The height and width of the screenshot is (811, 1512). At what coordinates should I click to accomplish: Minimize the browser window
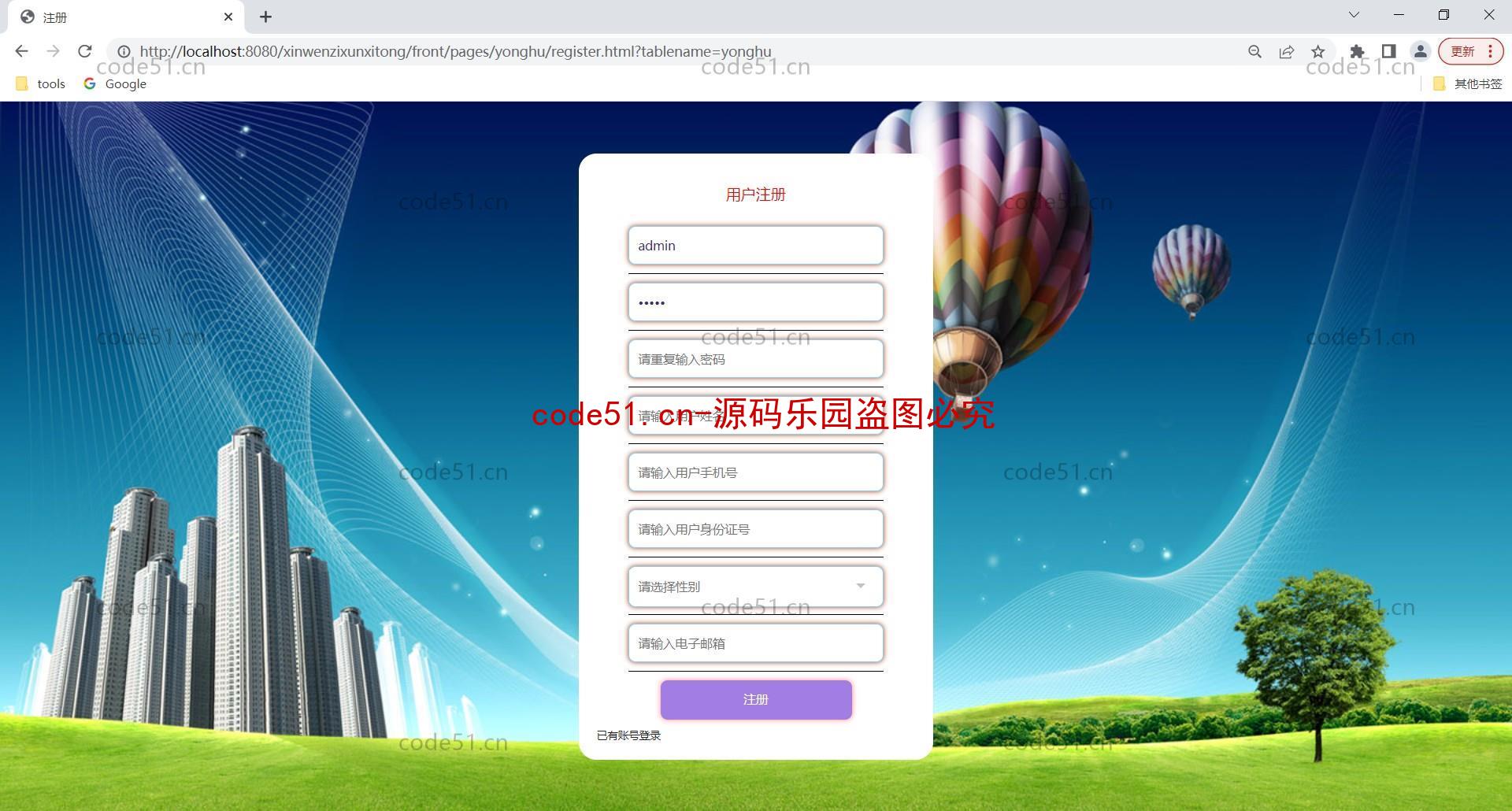(1399, 15)
